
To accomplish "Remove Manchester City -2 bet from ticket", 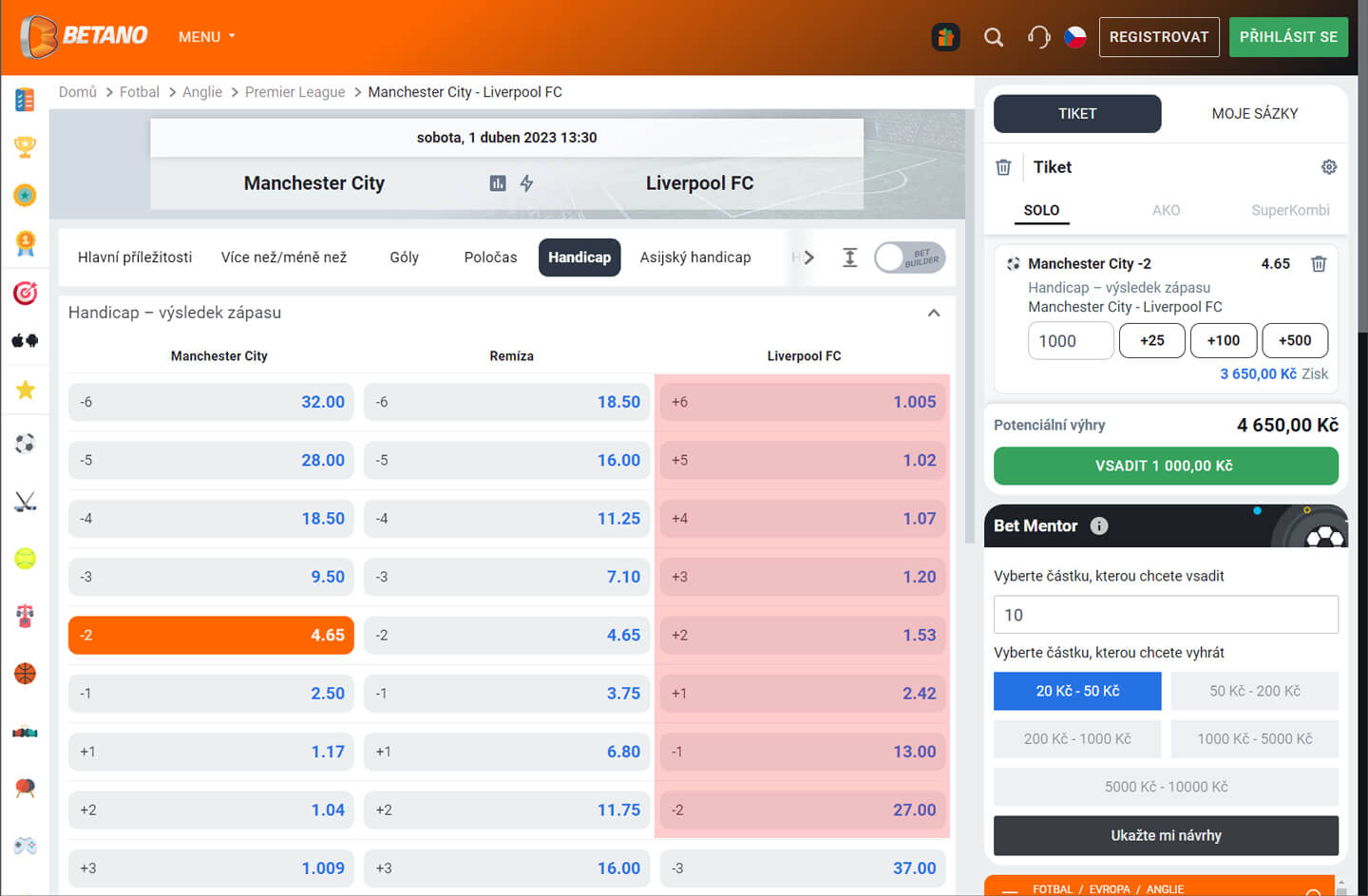I will [1319, 264].
